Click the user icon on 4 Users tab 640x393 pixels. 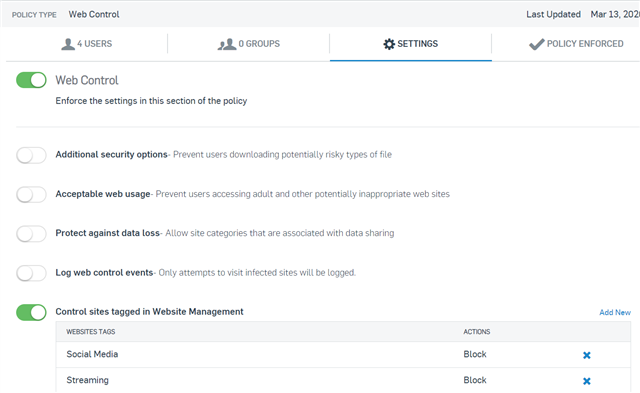coord(68,44)
